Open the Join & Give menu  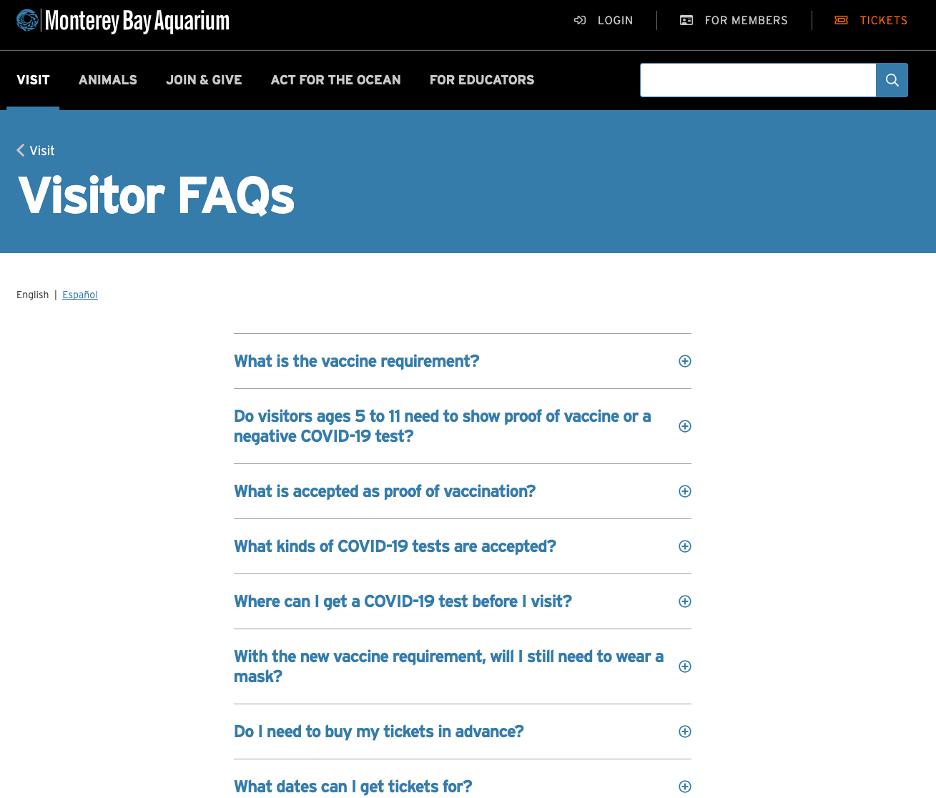pyautogui.click(x=204, y=80)
